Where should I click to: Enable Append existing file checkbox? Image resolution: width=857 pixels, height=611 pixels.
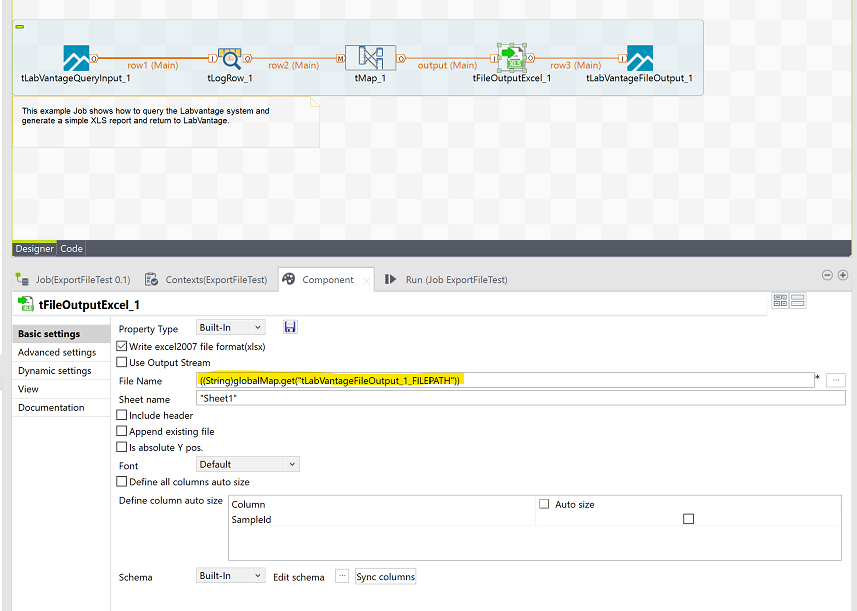click(x=122, y=431)
